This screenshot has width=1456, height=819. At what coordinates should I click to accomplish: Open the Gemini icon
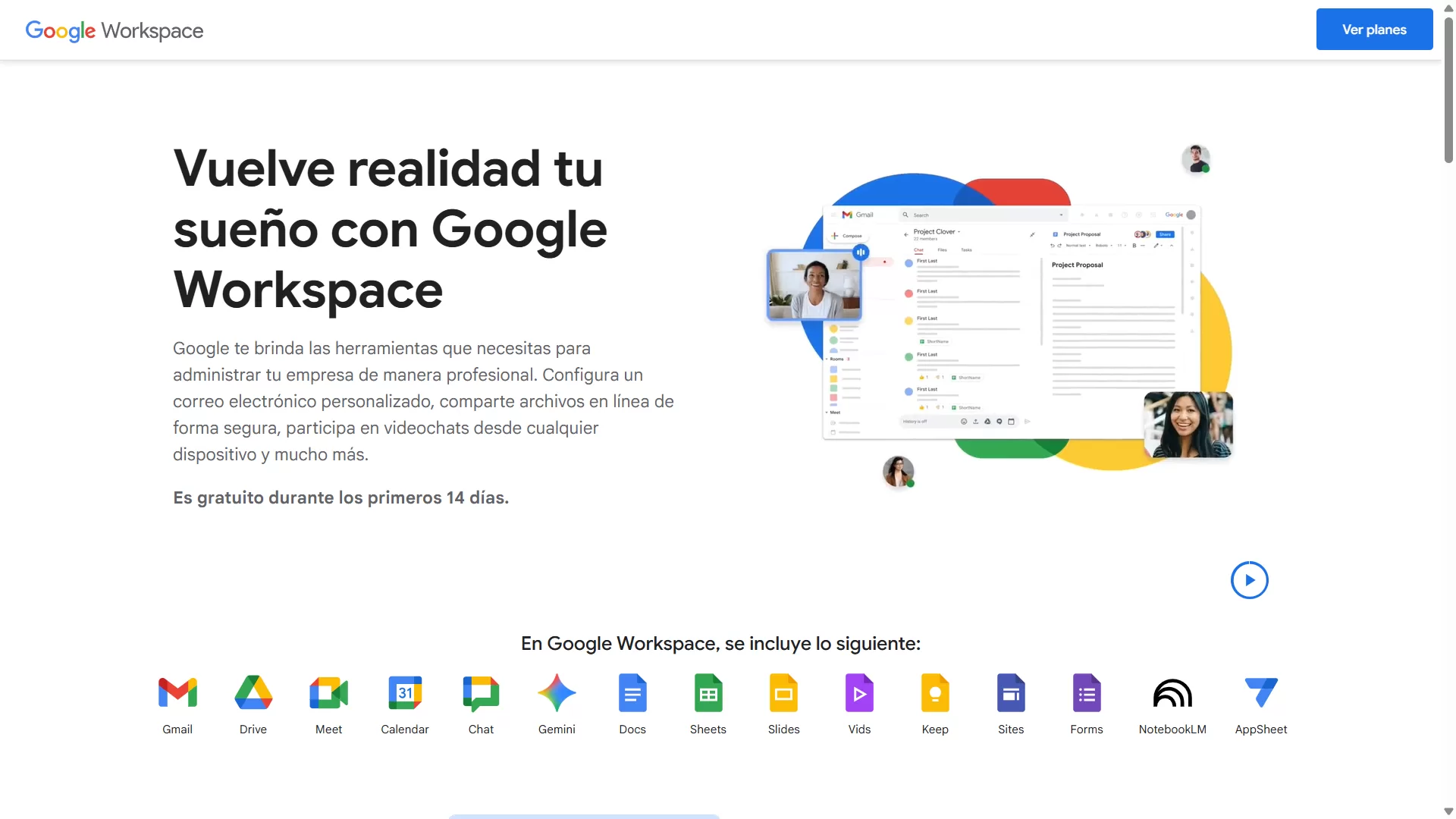[556, 692]
